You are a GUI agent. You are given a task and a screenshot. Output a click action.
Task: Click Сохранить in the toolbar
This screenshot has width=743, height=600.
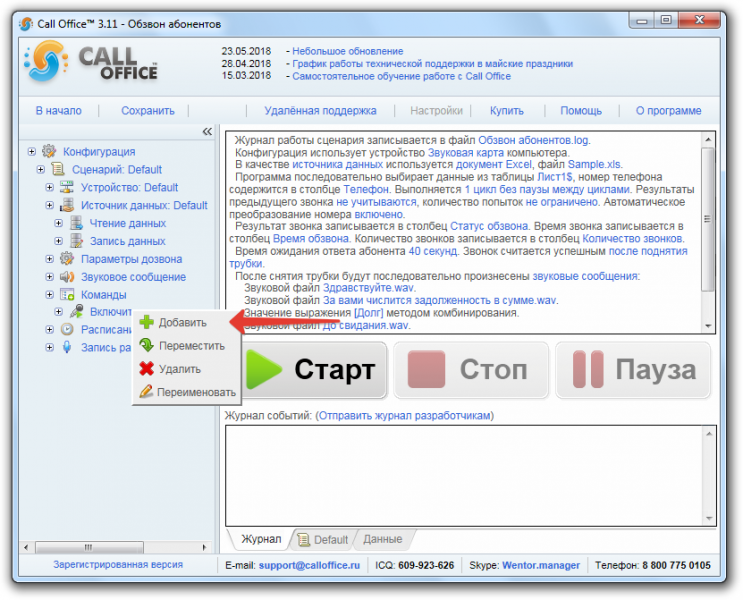coord(148,110)
